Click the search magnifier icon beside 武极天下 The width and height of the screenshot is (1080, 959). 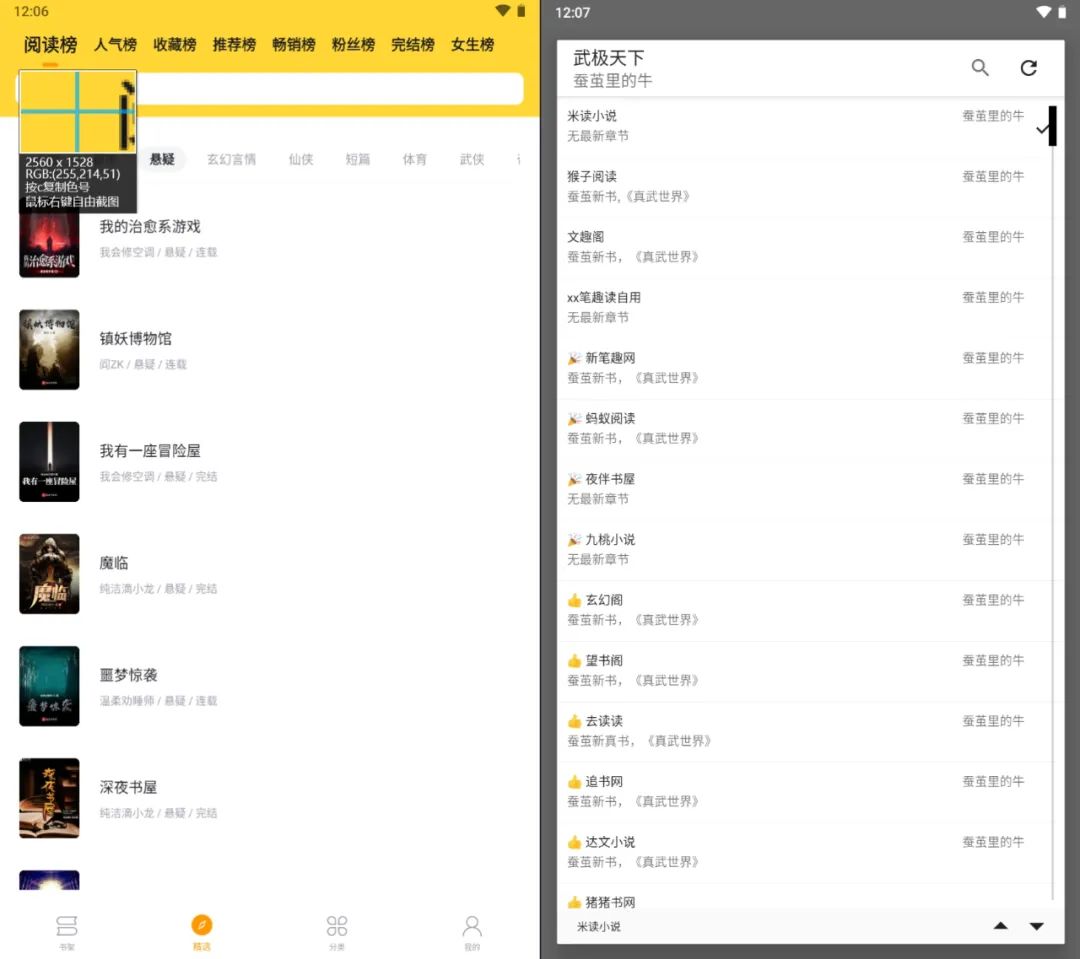[980, 68]
